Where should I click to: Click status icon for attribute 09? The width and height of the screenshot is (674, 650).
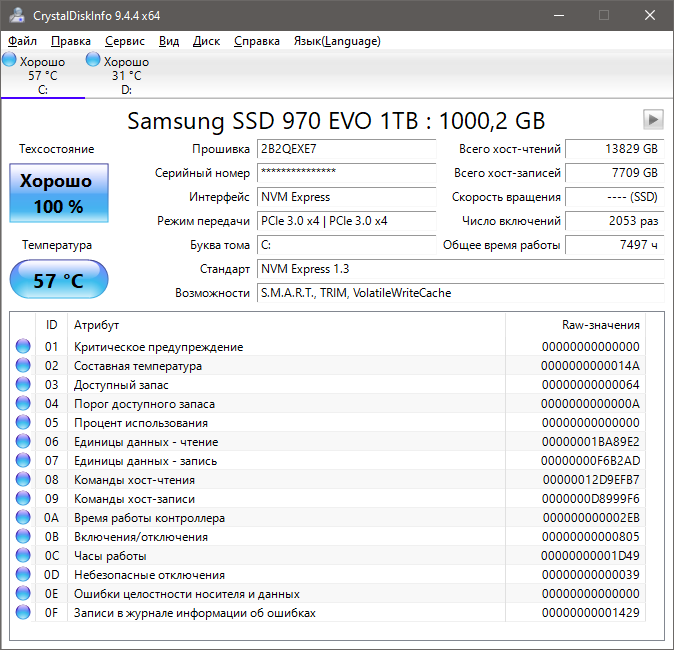(x=23, y=499)
